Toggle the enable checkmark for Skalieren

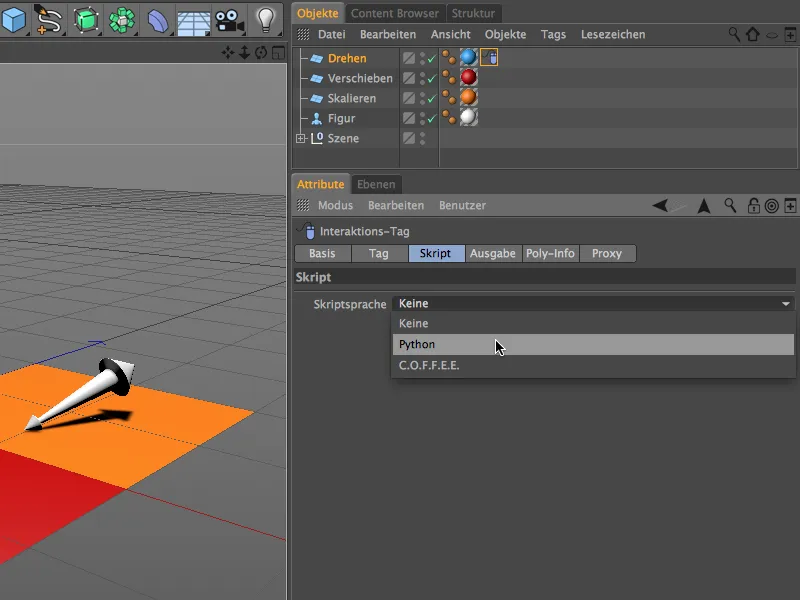tap(432, 98)
